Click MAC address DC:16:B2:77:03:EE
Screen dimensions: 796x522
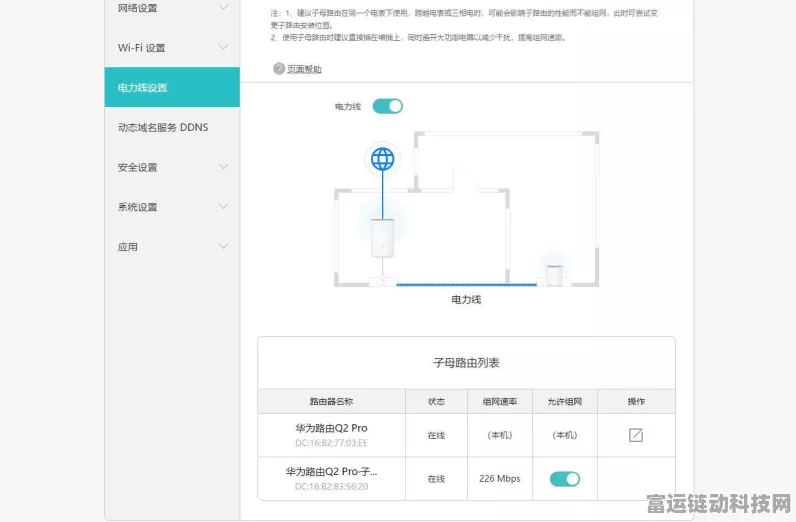[x=331, y=443]
